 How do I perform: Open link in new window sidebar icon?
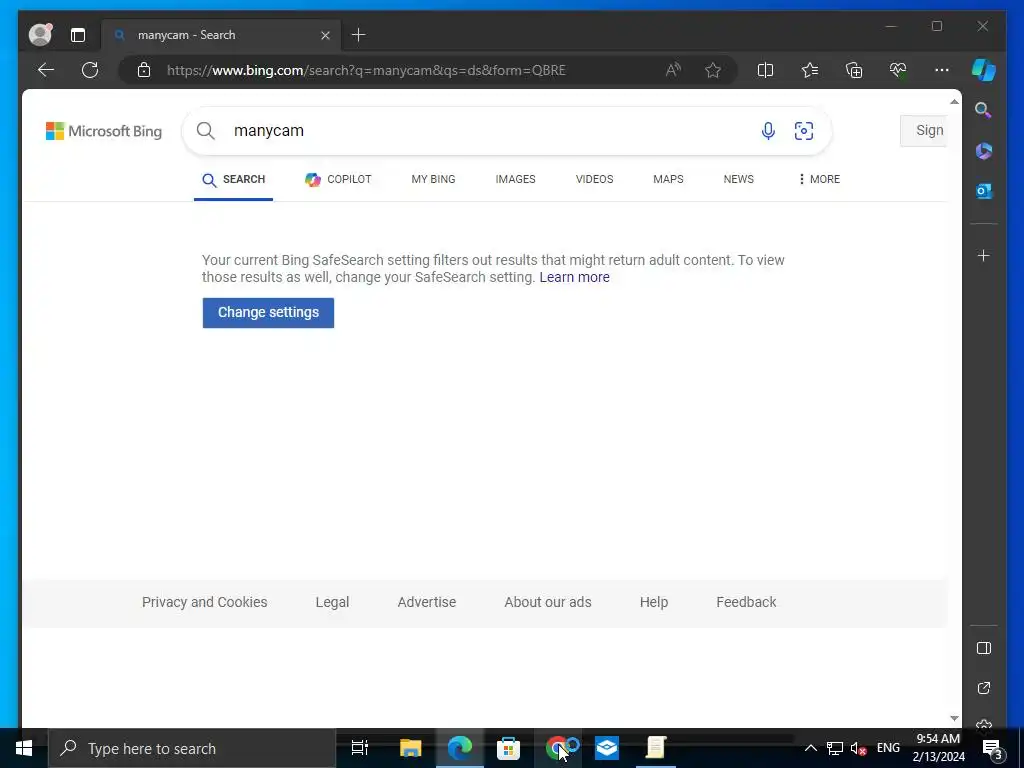coord(984,688)
